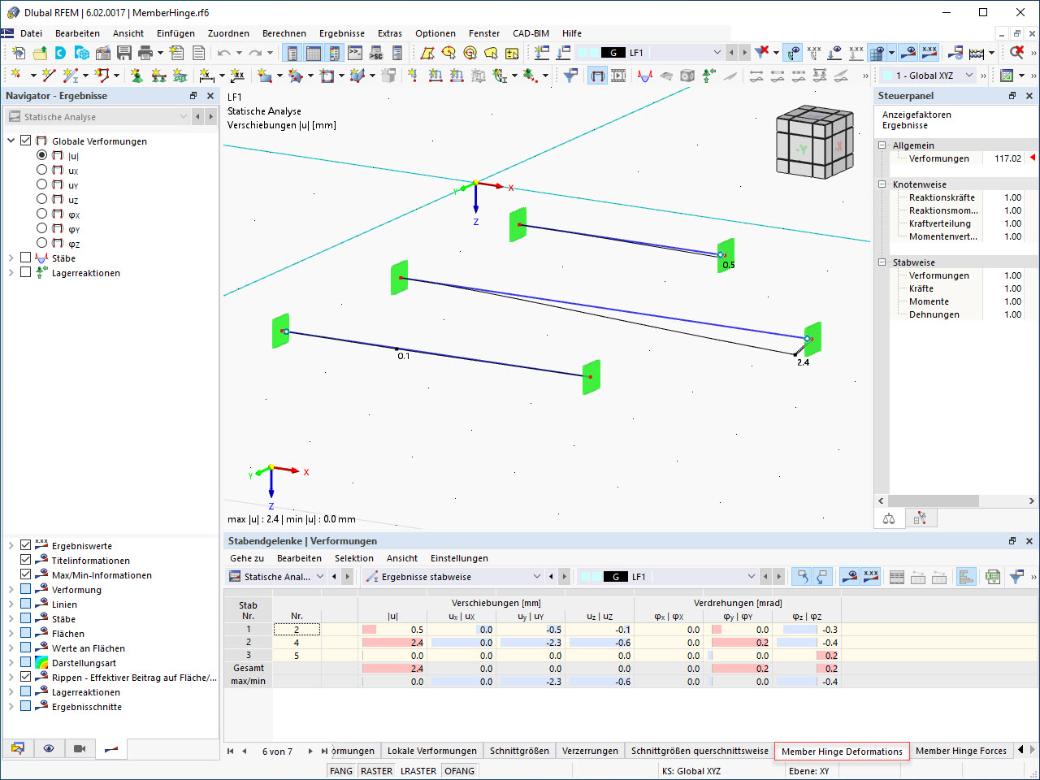The width and height of the screenshot is (1040, 780).
Task: Open the balance-scale tab icon in Steuerpanel
Action: pyautogui.click(x=889, y=519)
